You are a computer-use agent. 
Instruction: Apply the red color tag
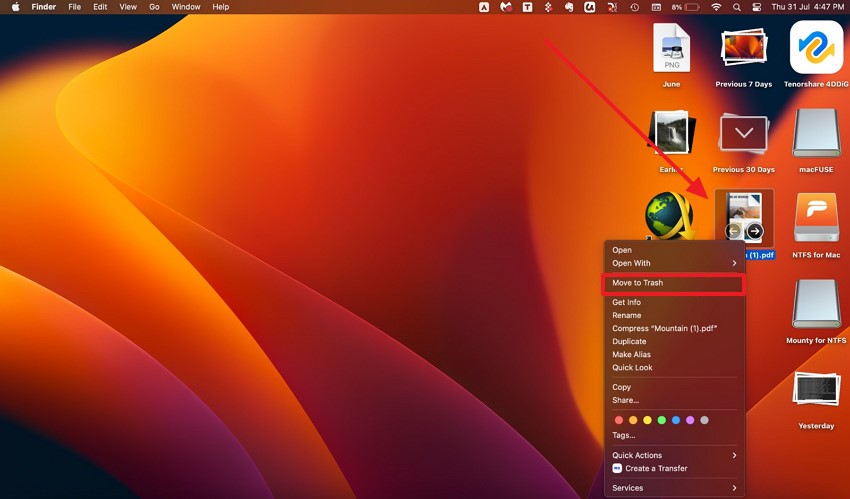pos(619,420)
